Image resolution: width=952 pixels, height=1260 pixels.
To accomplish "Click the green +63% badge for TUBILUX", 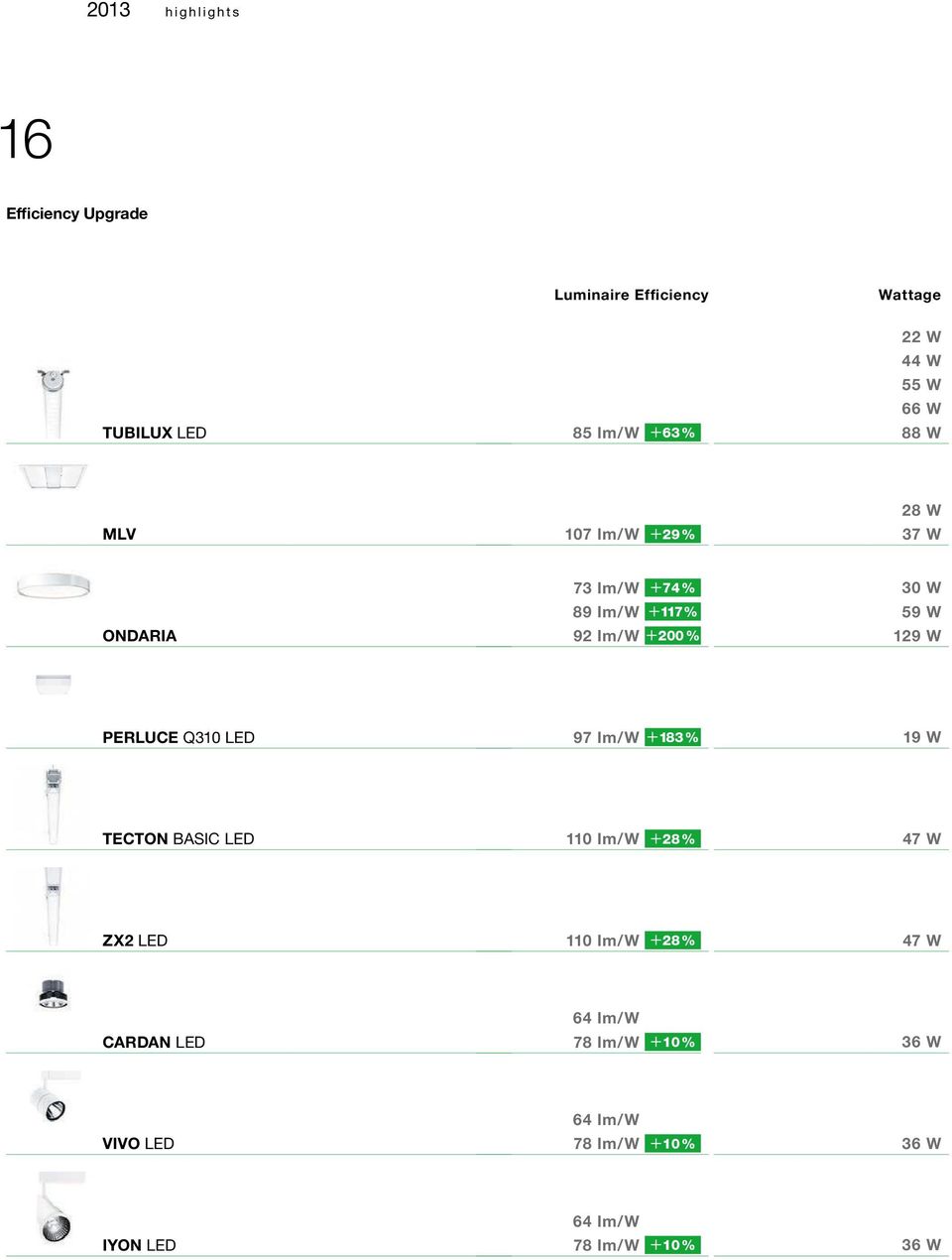I will tap(672, 433).
